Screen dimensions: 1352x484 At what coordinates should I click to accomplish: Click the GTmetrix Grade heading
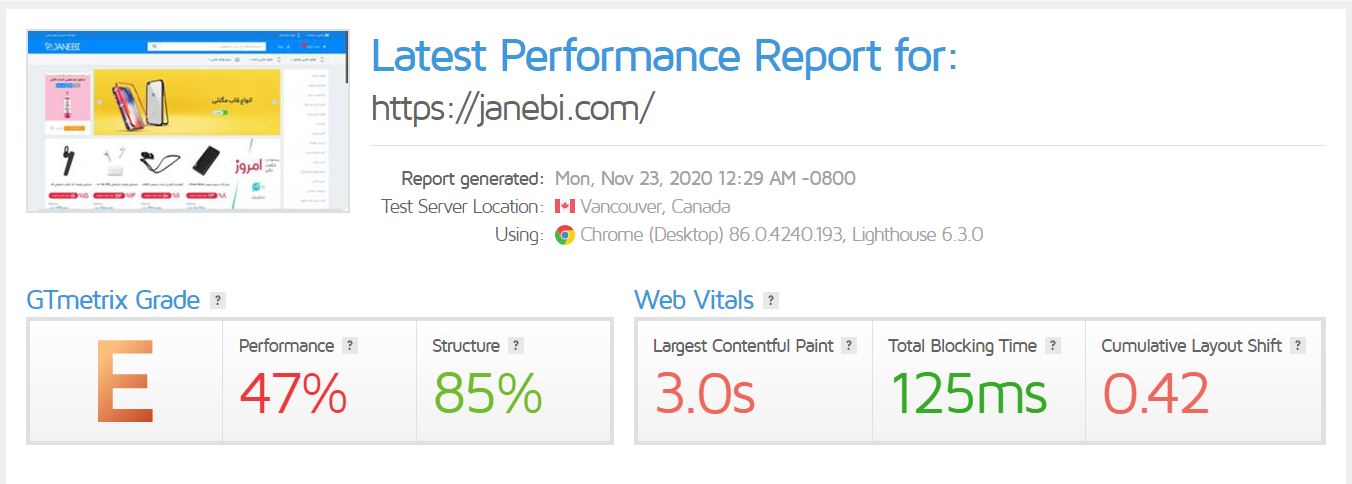coord(113,300)
